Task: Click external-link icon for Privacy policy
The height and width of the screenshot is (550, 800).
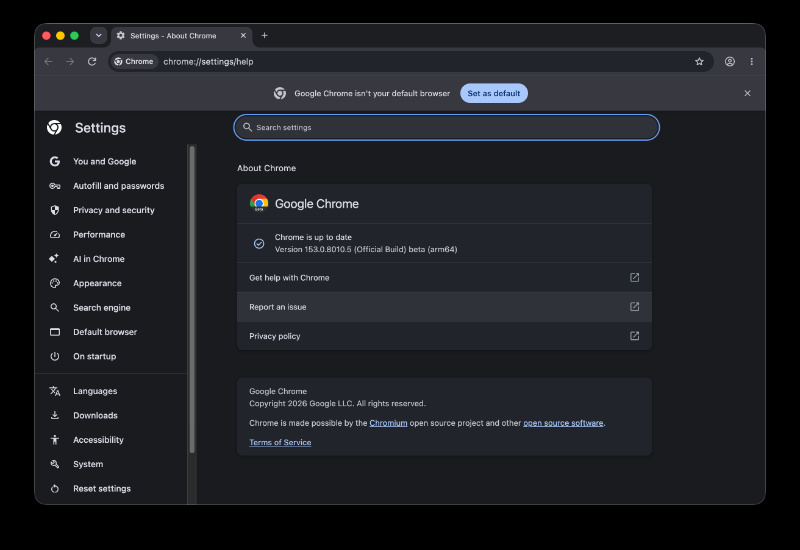Action: [x=634, y=336]
